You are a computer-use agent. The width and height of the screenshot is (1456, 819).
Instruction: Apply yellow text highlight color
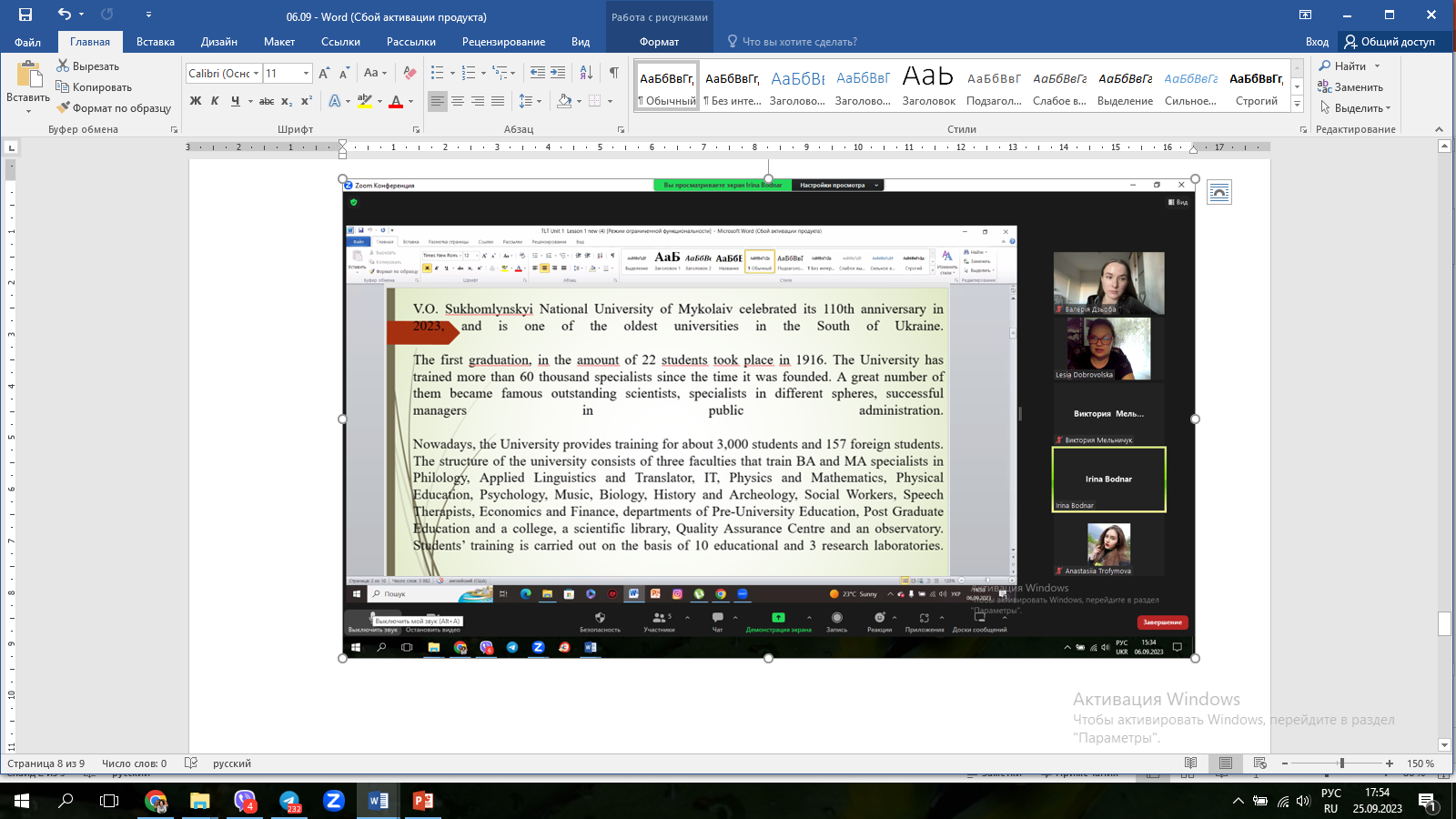click(364, 101)
